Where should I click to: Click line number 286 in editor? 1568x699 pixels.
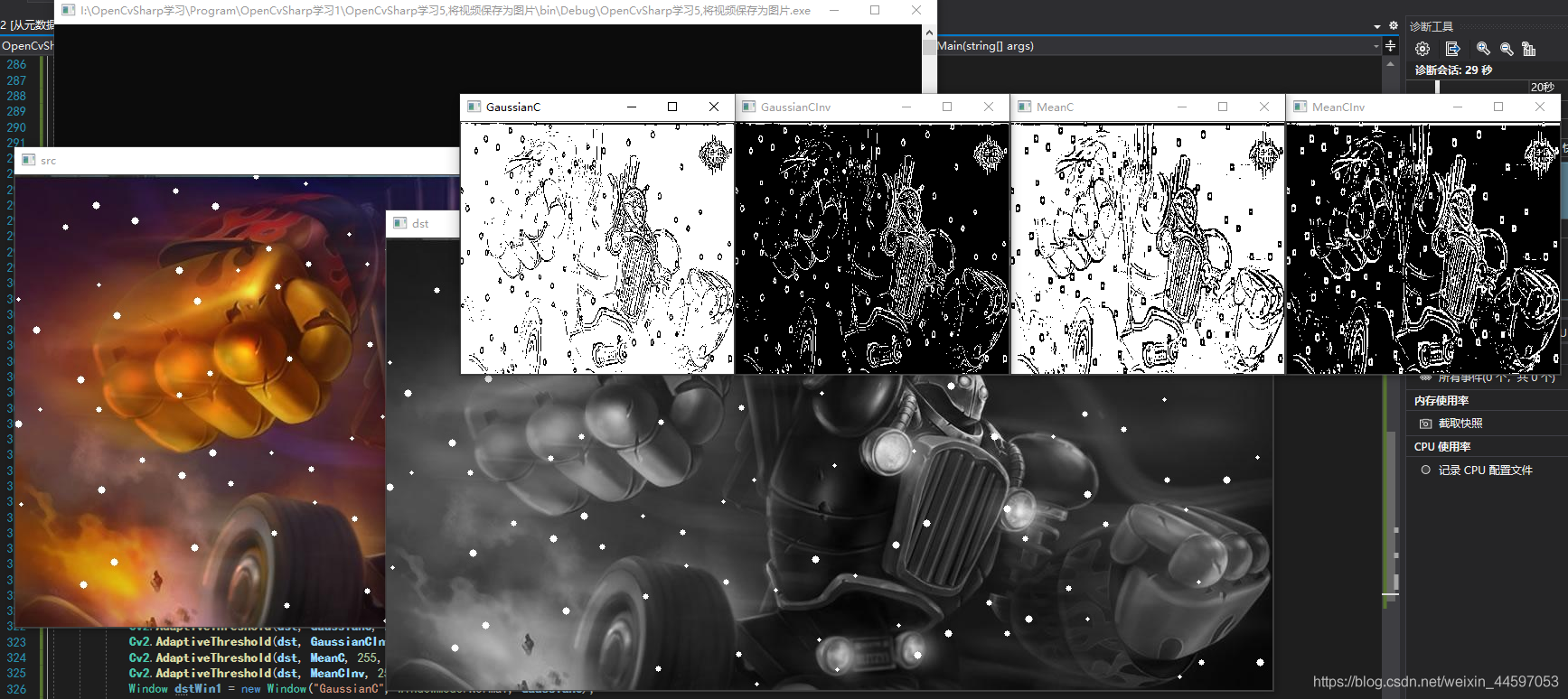coord(16,64)
